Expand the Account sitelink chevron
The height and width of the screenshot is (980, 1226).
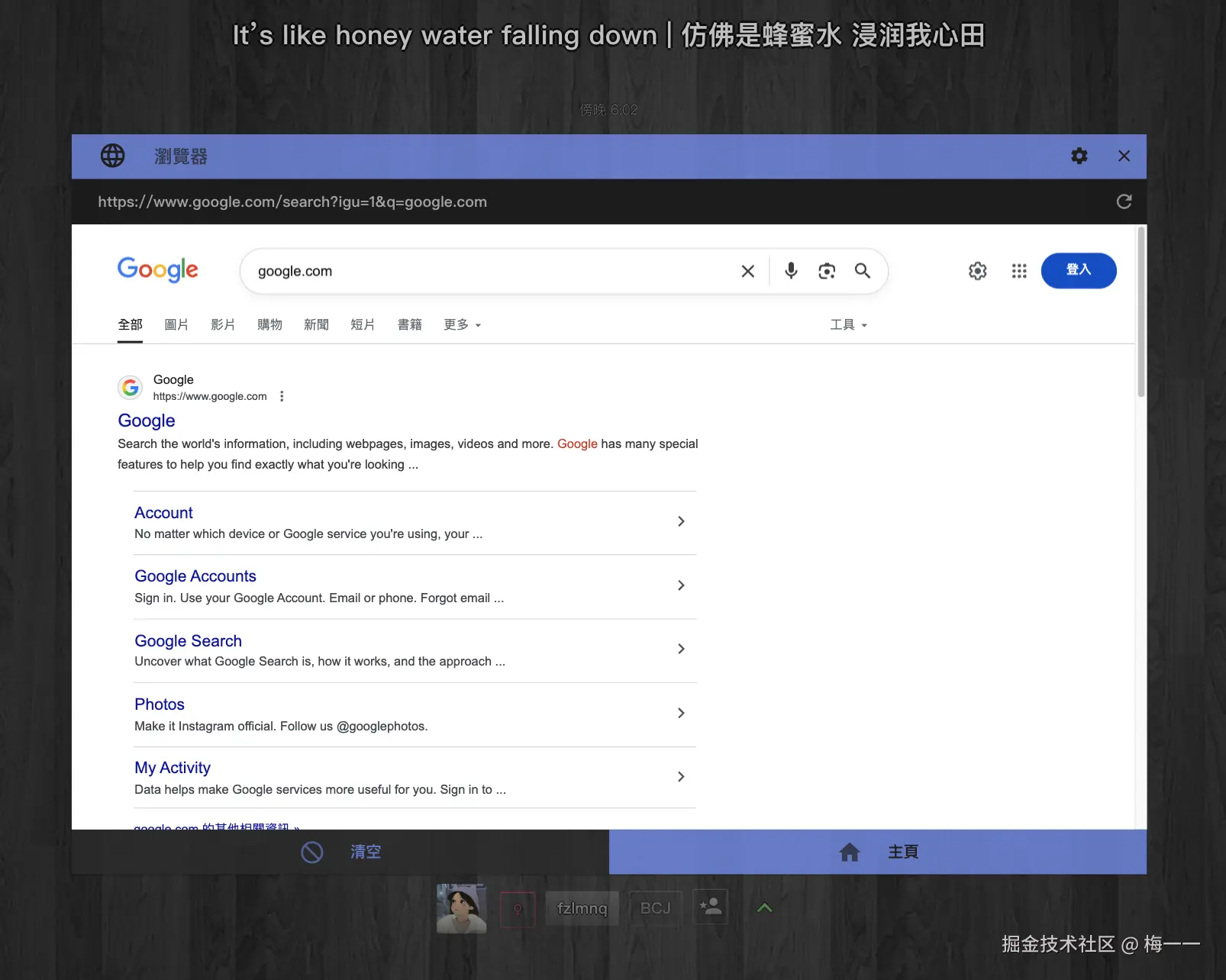(x=681, y=521)
